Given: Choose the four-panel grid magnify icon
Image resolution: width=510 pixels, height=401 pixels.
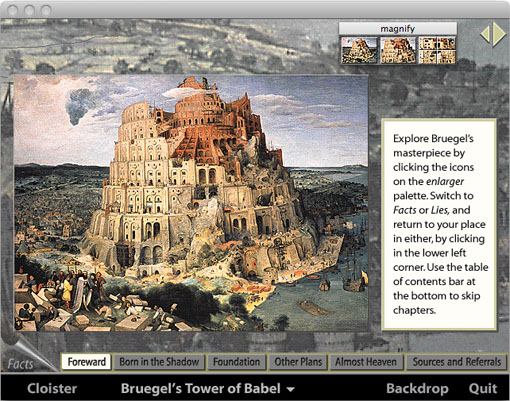Looking at the screenshot, I should (x=437, y=50).
